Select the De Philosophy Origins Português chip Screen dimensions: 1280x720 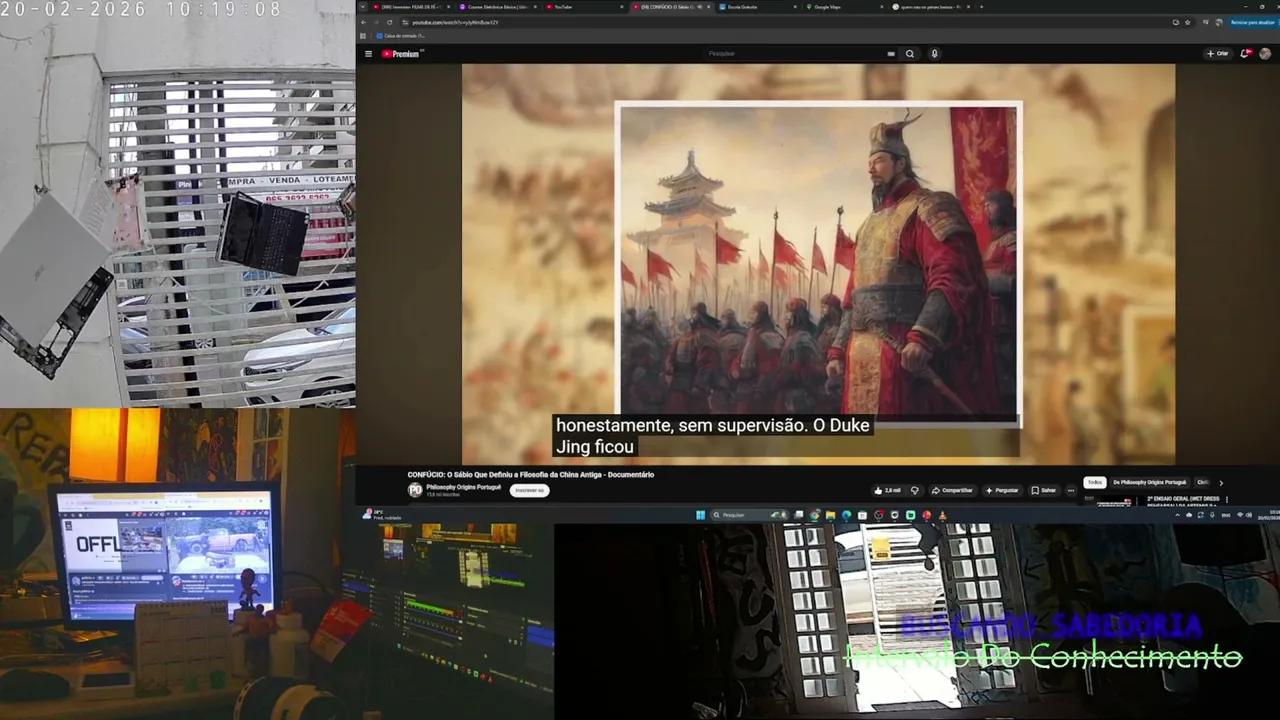click(1150, 482)
